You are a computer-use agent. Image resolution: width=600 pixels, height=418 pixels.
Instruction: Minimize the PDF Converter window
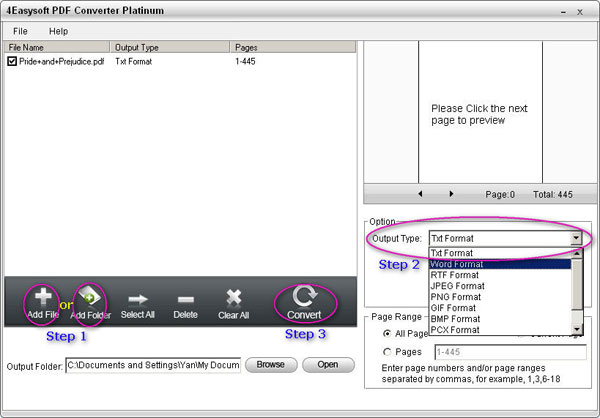(563, 12)
